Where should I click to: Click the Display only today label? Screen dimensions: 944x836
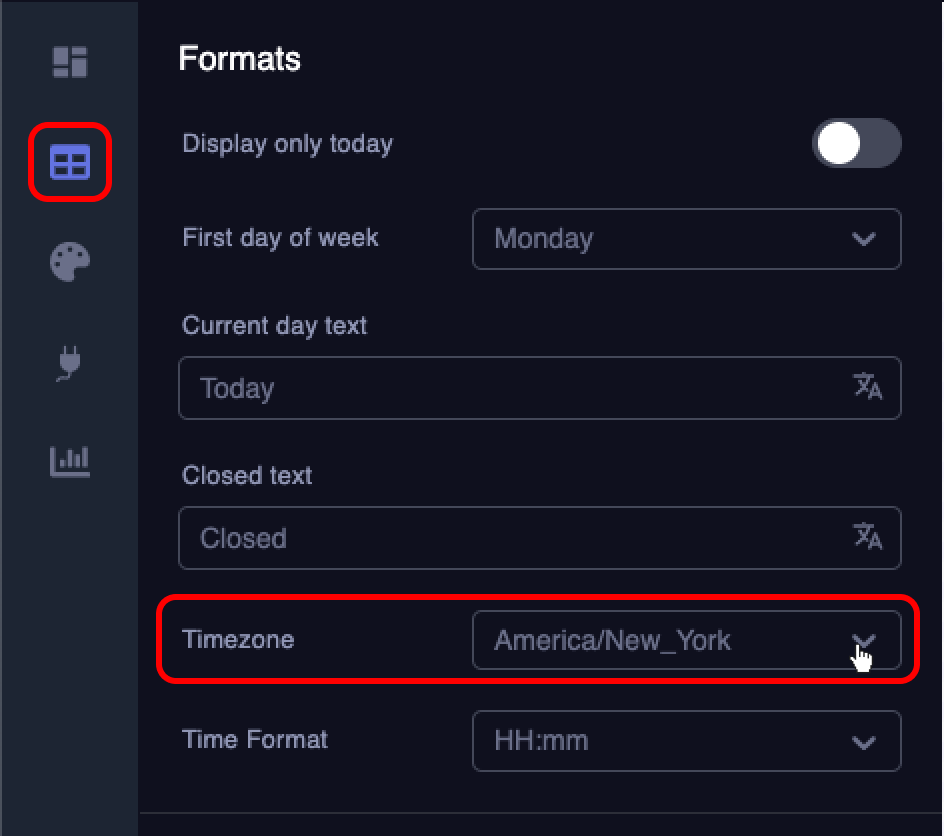288,144
